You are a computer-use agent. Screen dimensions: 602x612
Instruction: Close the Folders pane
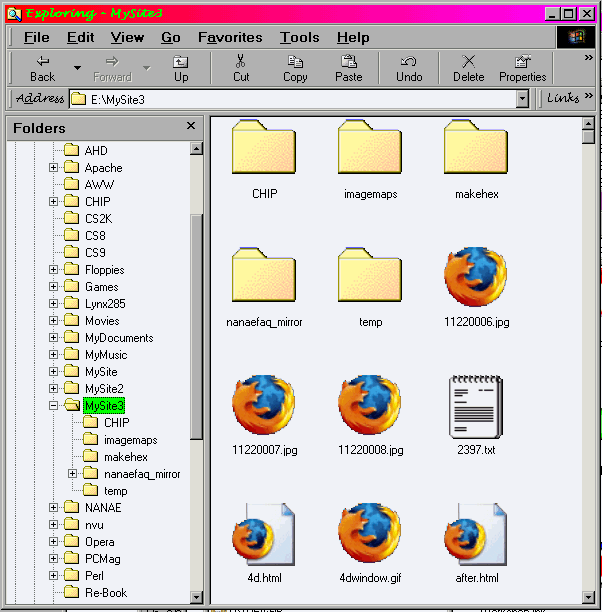[191, 126]
